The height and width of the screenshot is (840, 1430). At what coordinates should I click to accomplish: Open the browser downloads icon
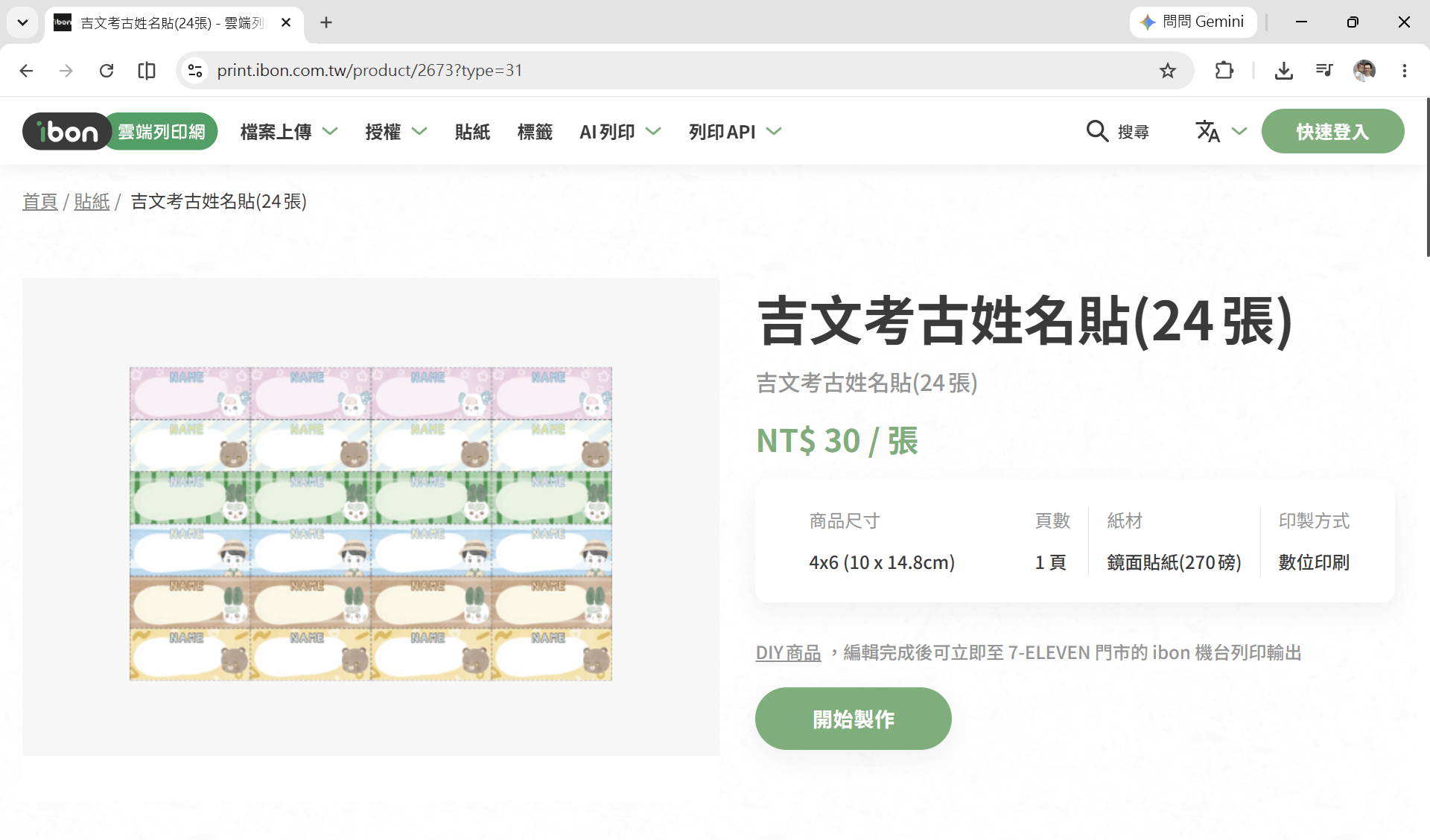[x=1283, y=71]
